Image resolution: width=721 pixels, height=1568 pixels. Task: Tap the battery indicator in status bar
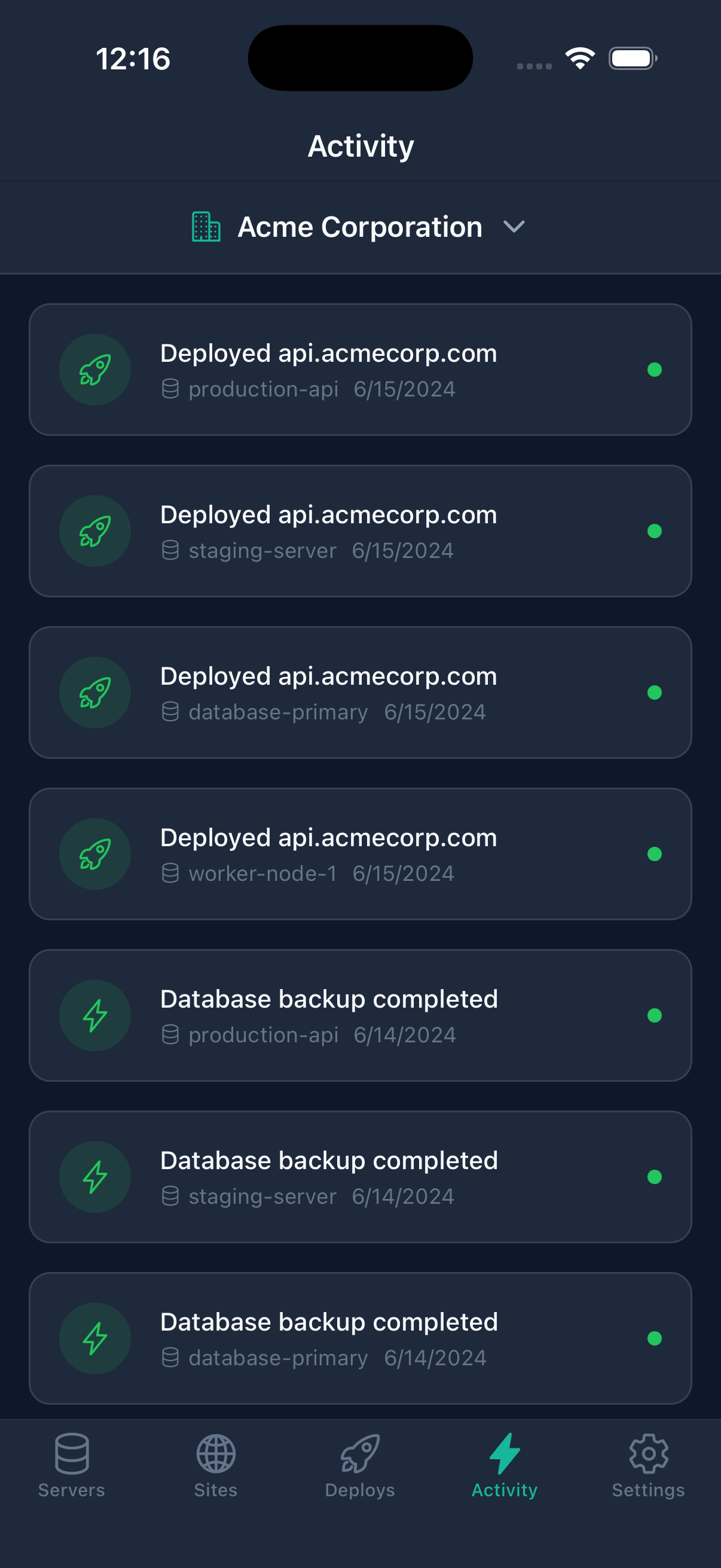(632, 59)
